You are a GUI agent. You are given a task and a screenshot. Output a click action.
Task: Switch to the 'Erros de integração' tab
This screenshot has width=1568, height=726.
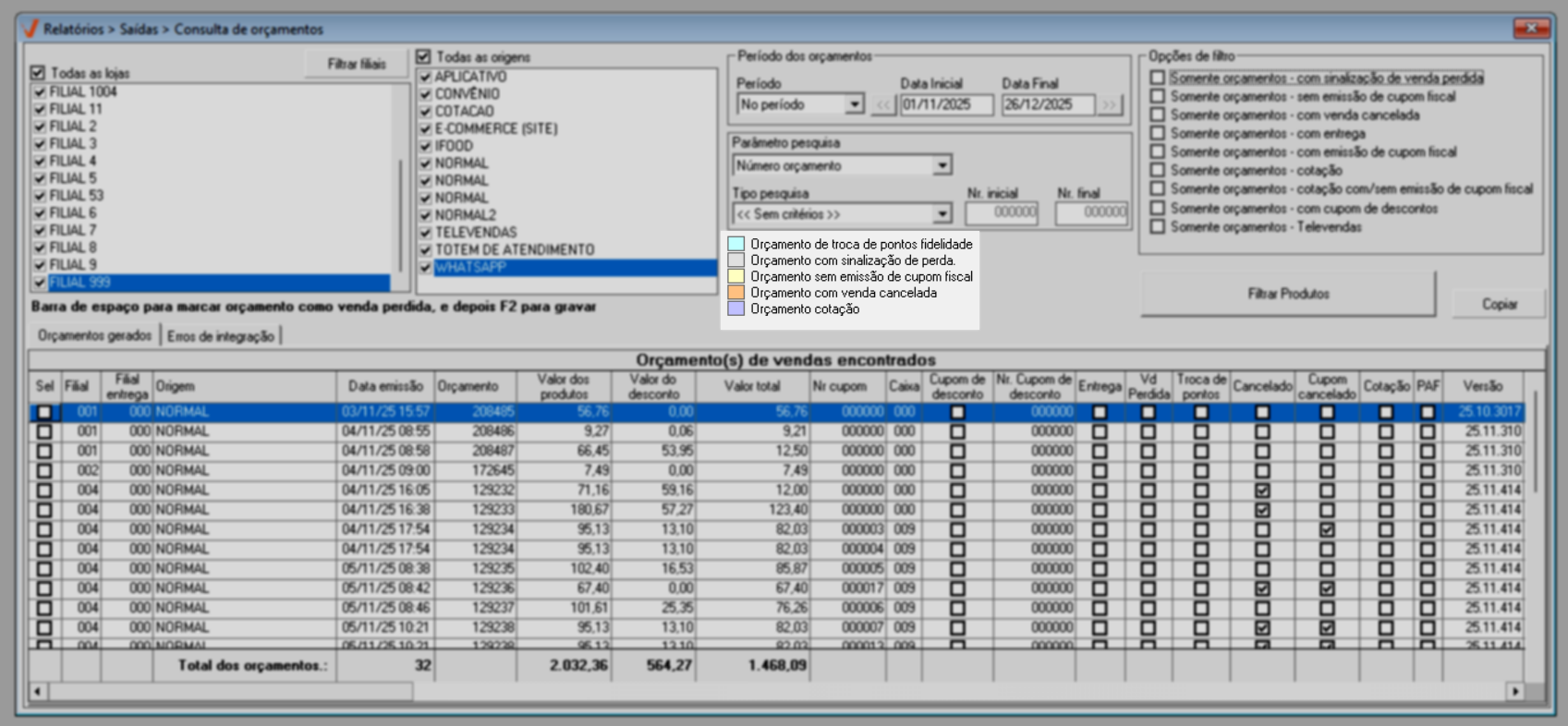(221, 336)
